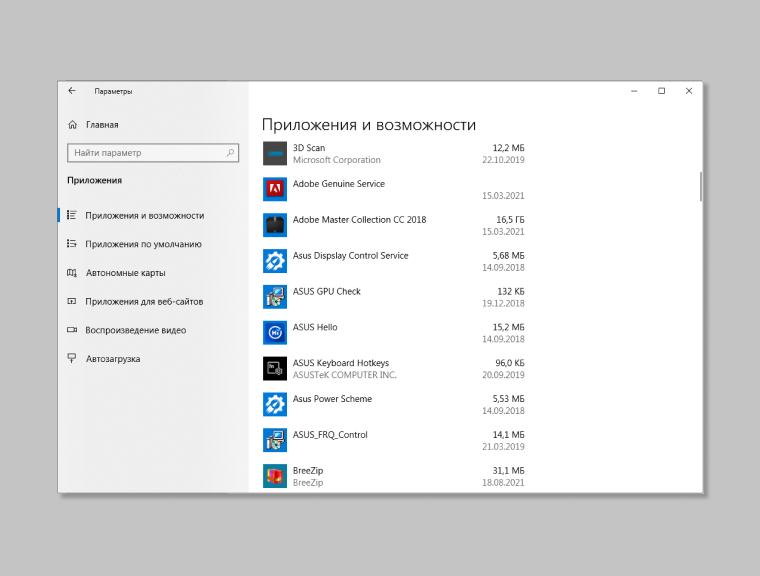Select the ASUS Hello name
760x576 pixels.
pos(315,327)
